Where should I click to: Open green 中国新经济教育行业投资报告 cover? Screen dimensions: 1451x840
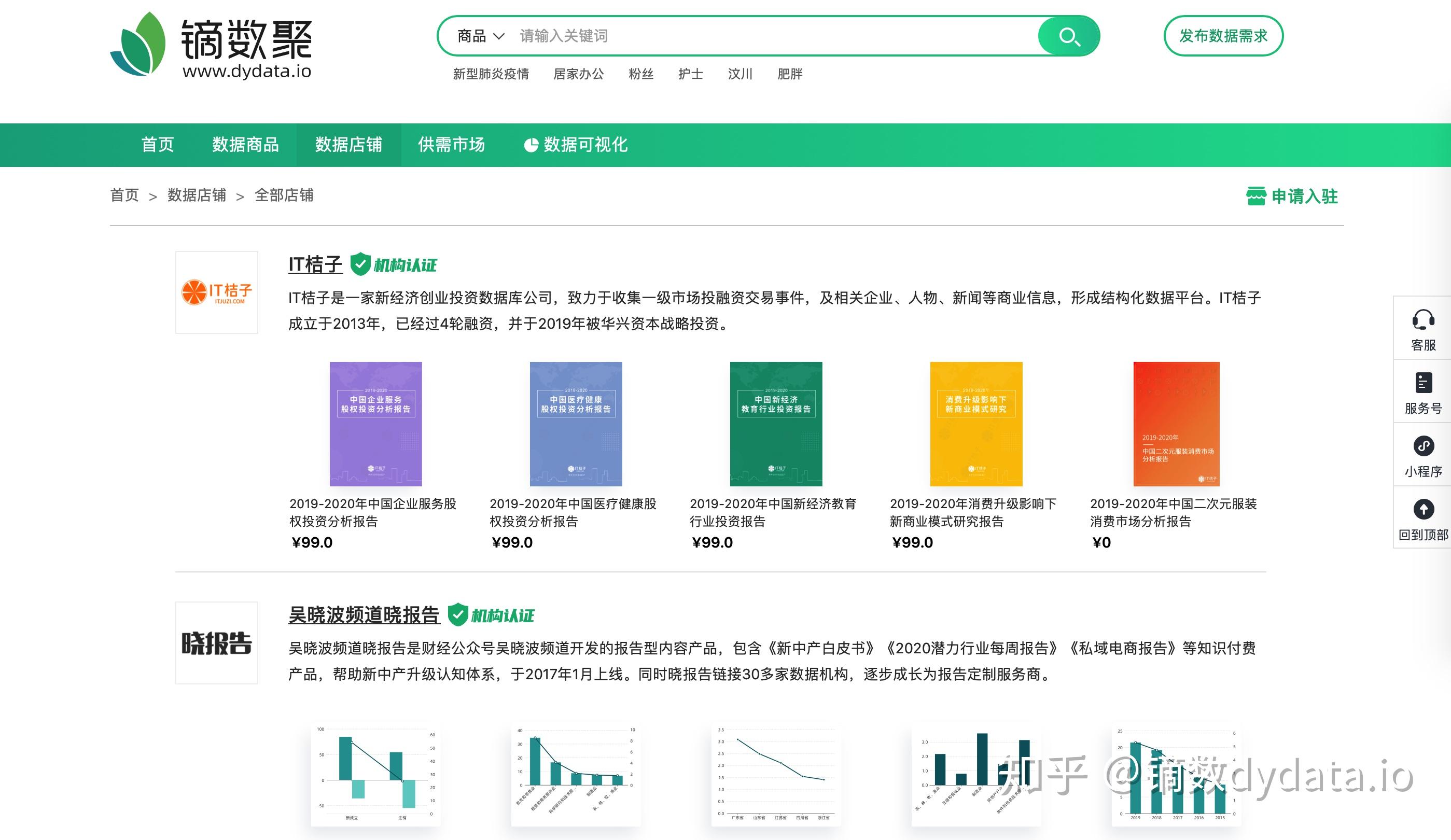(x=776, y=424)
